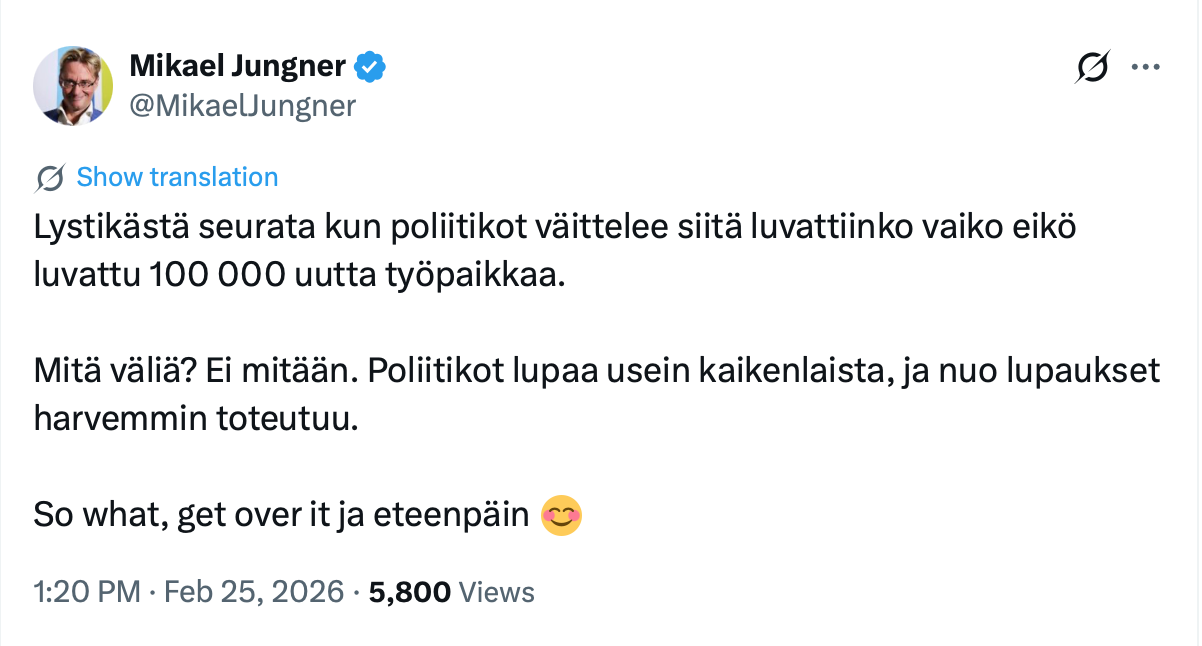Click the smiling blushing emoji
Screen dimensions: 1202x646
(561, 516)
